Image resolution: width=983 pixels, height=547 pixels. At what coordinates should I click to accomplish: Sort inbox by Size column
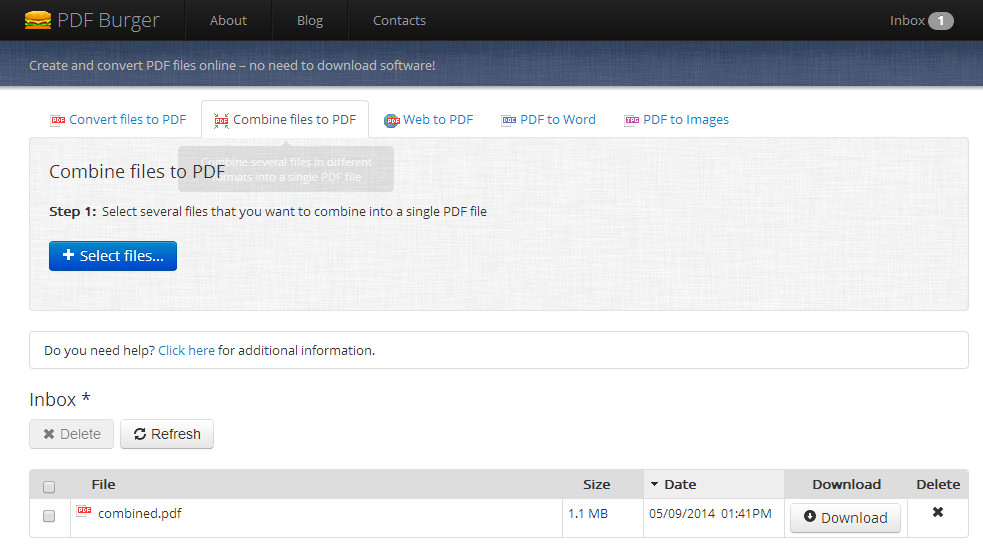click(x=596, y=484)
